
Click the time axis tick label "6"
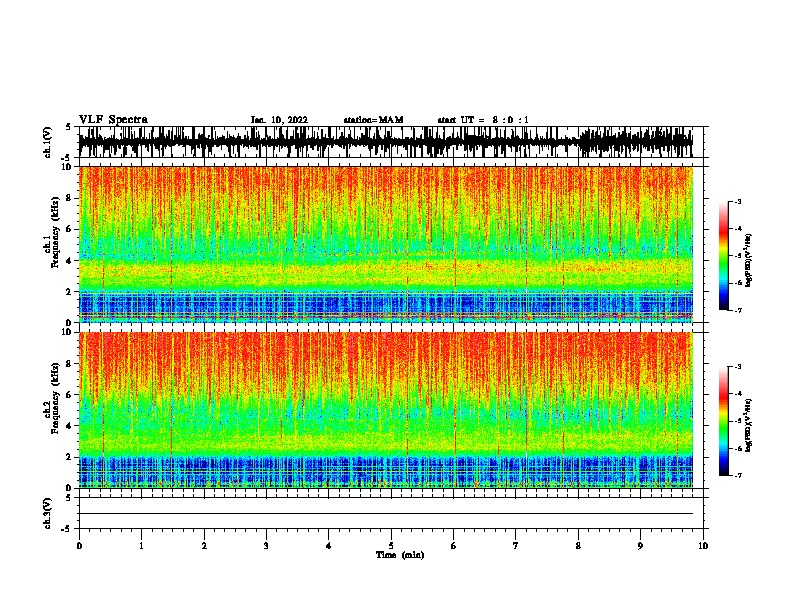pyautogui.click(x=454, y=546)
